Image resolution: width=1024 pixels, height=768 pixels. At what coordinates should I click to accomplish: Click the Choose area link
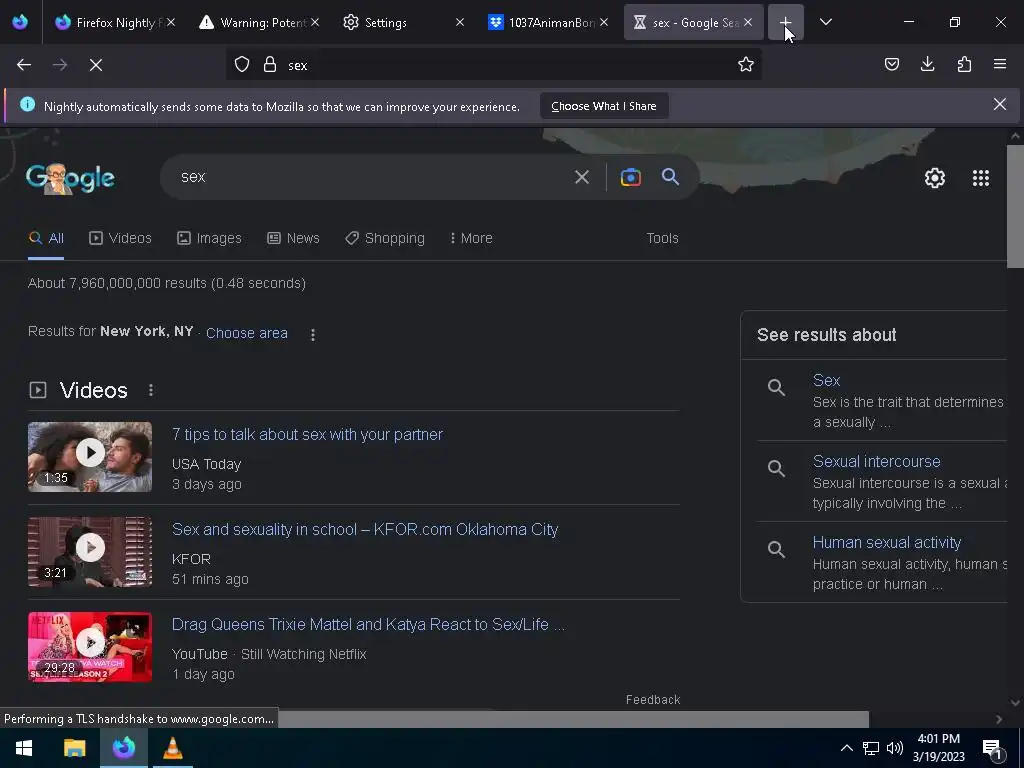point(247,333)
